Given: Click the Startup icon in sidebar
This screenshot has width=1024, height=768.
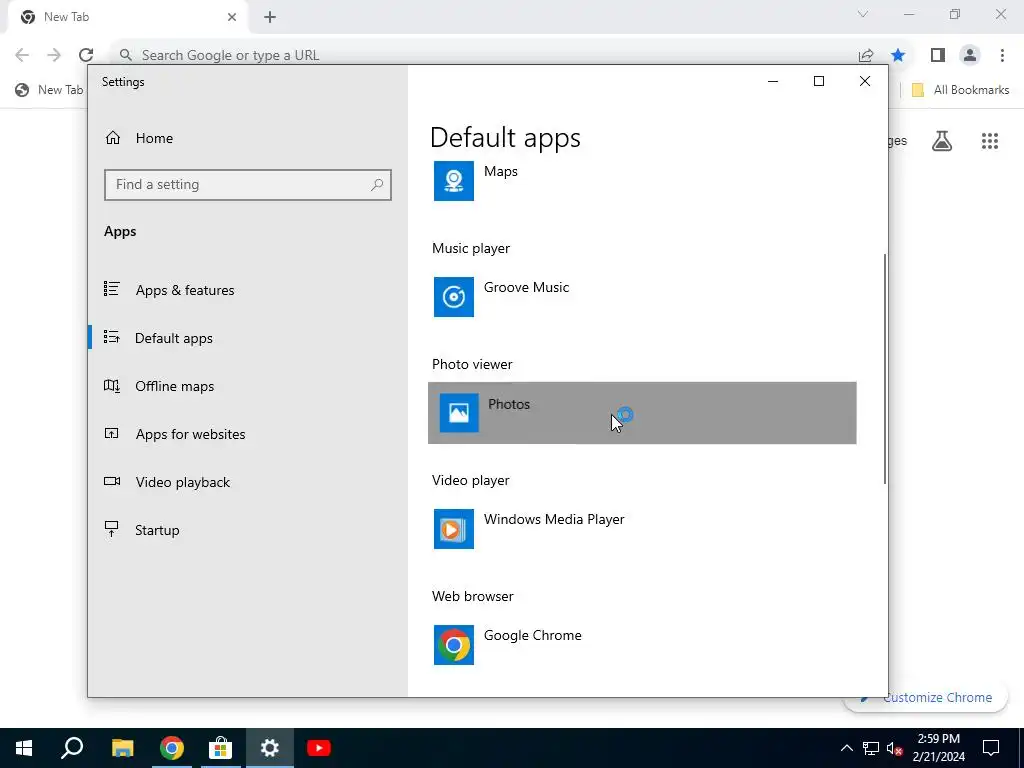Looking at the screenshot, I should pyautogui.click(x=112, y=529).
